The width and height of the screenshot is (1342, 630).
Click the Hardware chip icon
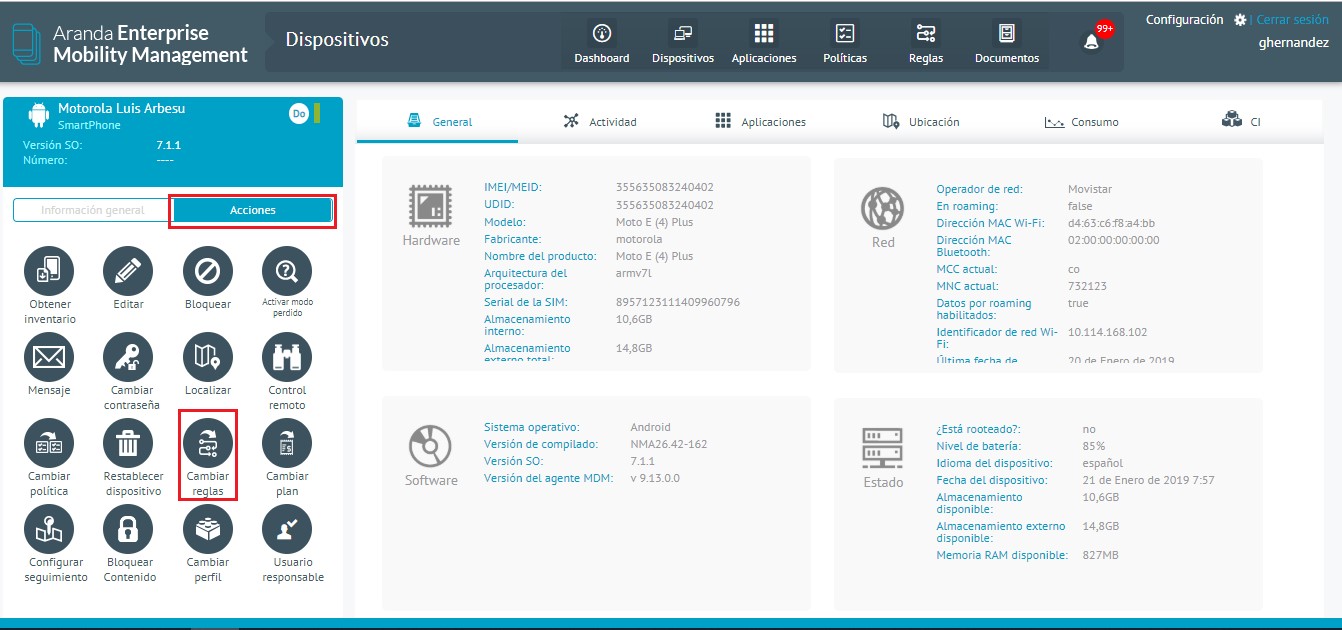[431, 205]
